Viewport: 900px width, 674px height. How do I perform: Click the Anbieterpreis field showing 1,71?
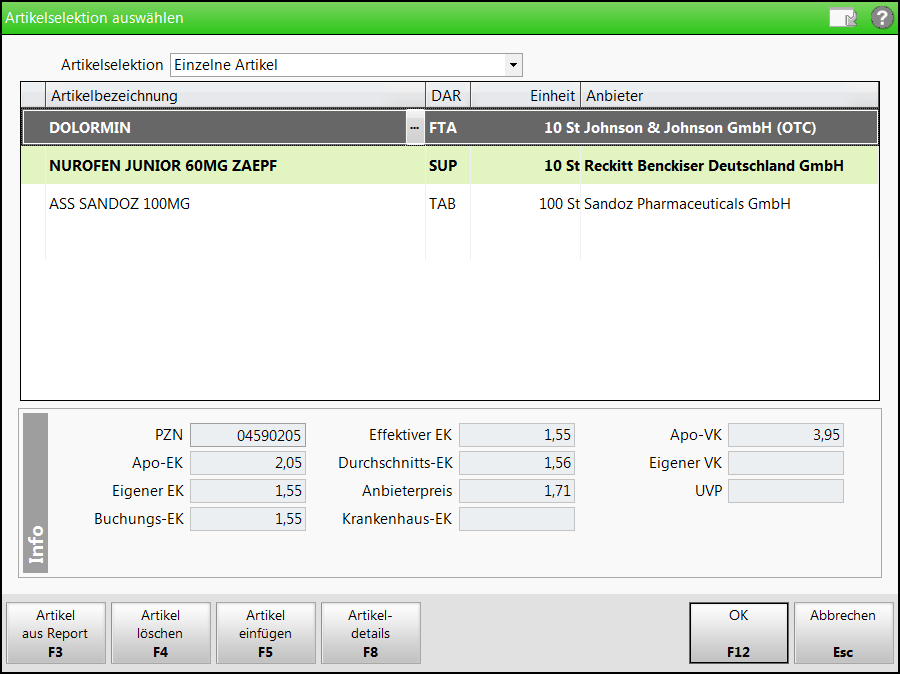tap(517, 491)
